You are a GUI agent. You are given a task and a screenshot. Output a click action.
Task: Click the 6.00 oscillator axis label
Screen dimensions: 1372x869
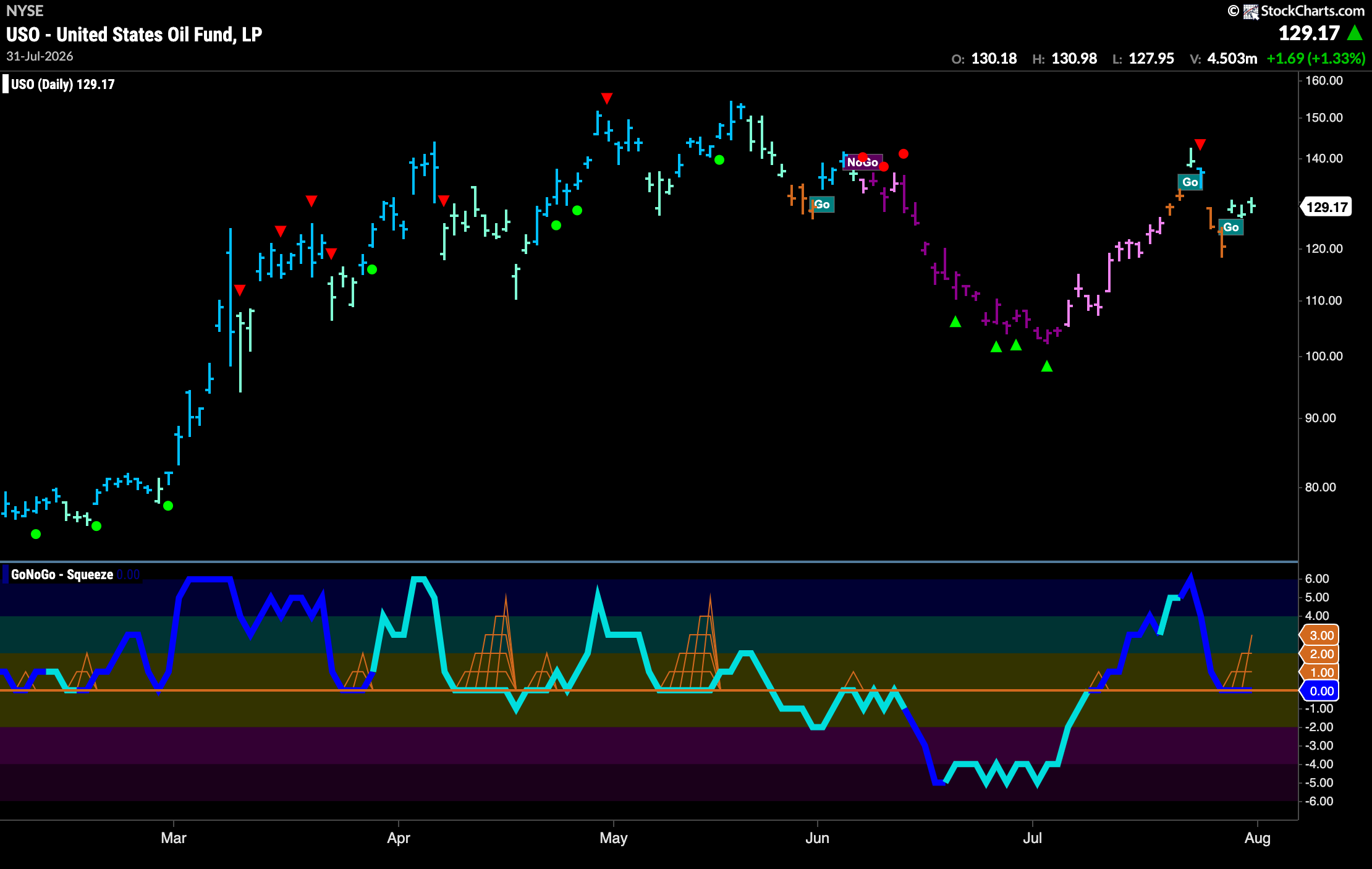coord(1317,579)
